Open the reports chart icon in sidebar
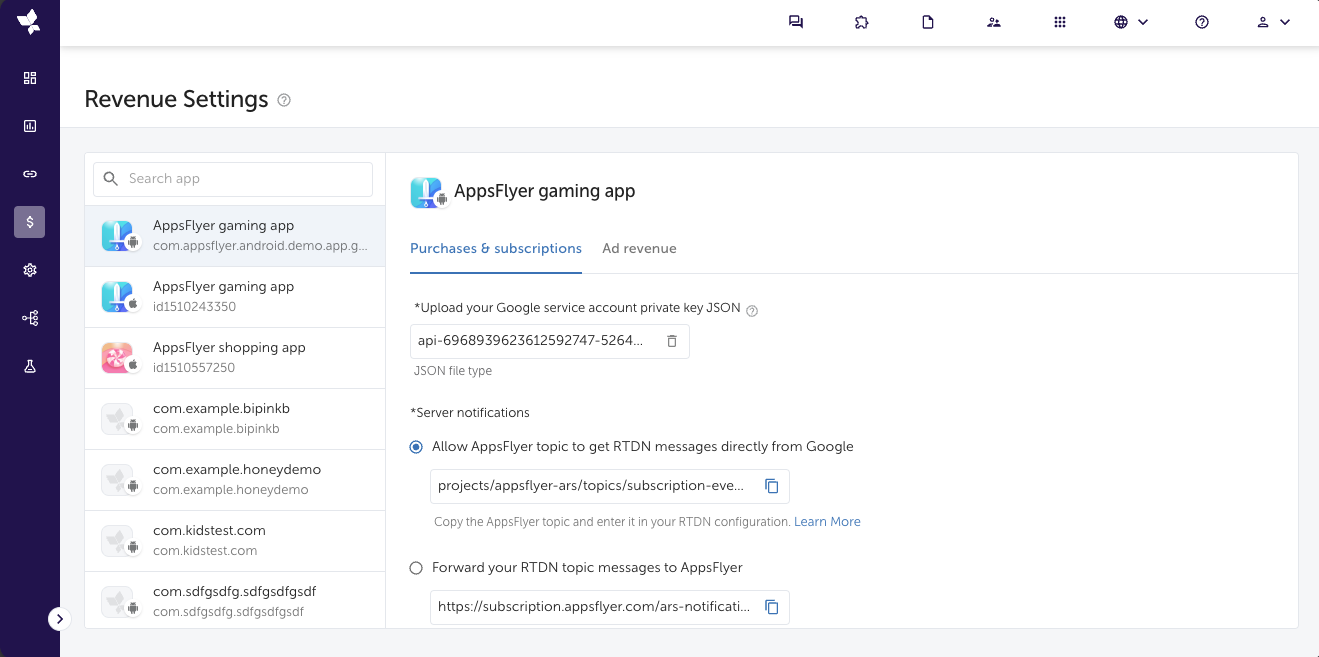This screenshot has width=1319, height=657. pos(30,126)
